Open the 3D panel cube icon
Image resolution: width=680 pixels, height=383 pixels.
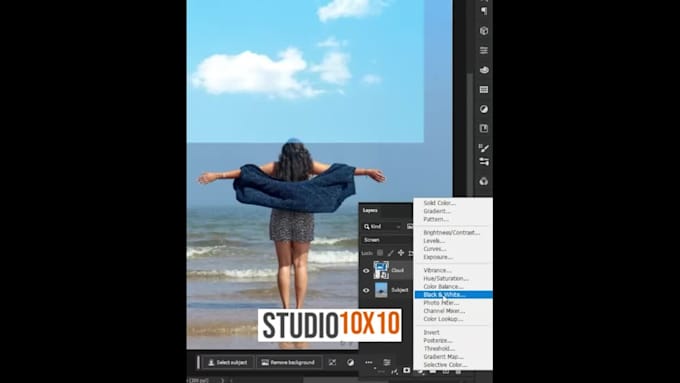(484, 31)
